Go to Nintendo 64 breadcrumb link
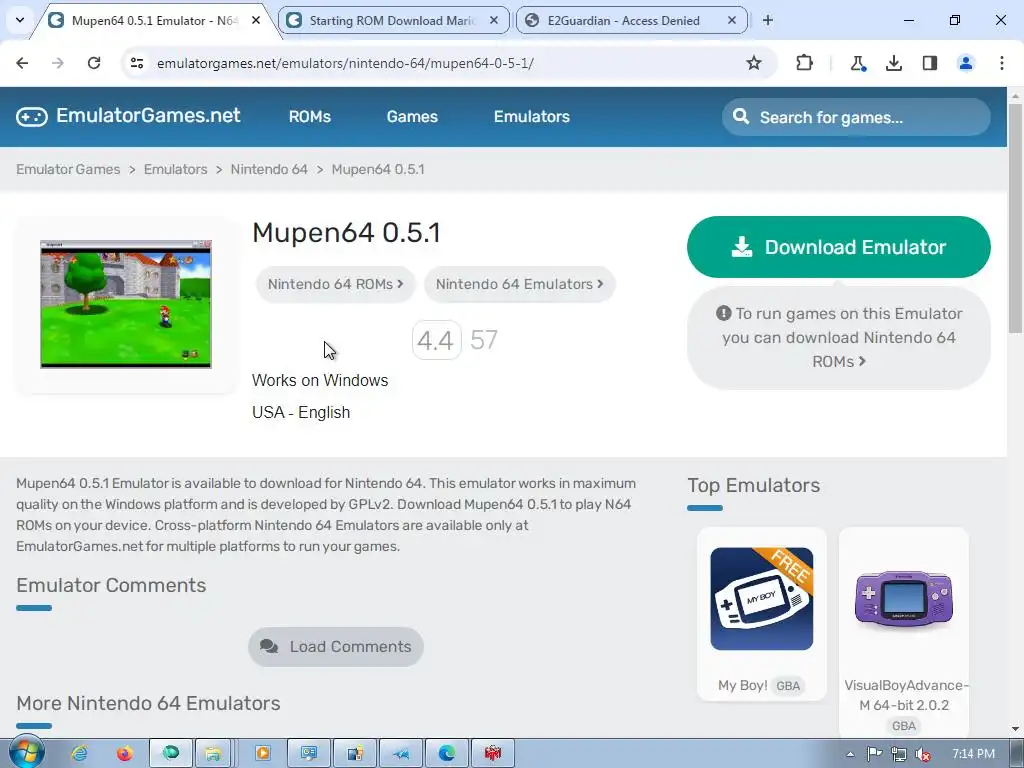 (269, 169)
